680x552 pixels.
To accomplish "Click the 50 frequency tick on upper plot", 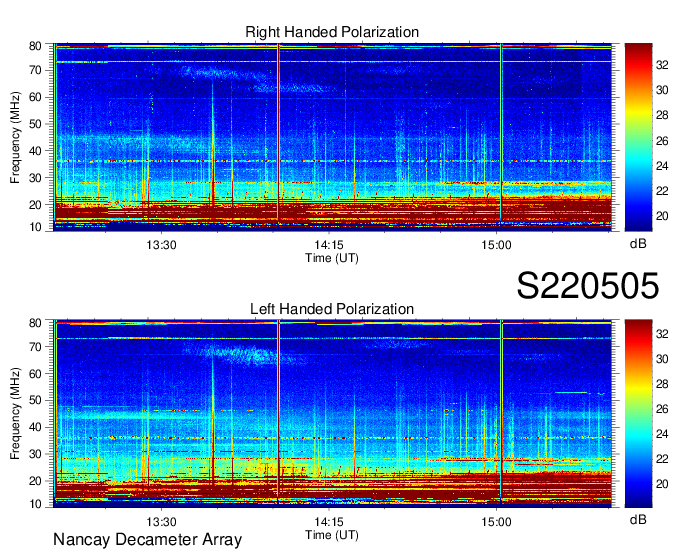I will [x=35, y=124].
